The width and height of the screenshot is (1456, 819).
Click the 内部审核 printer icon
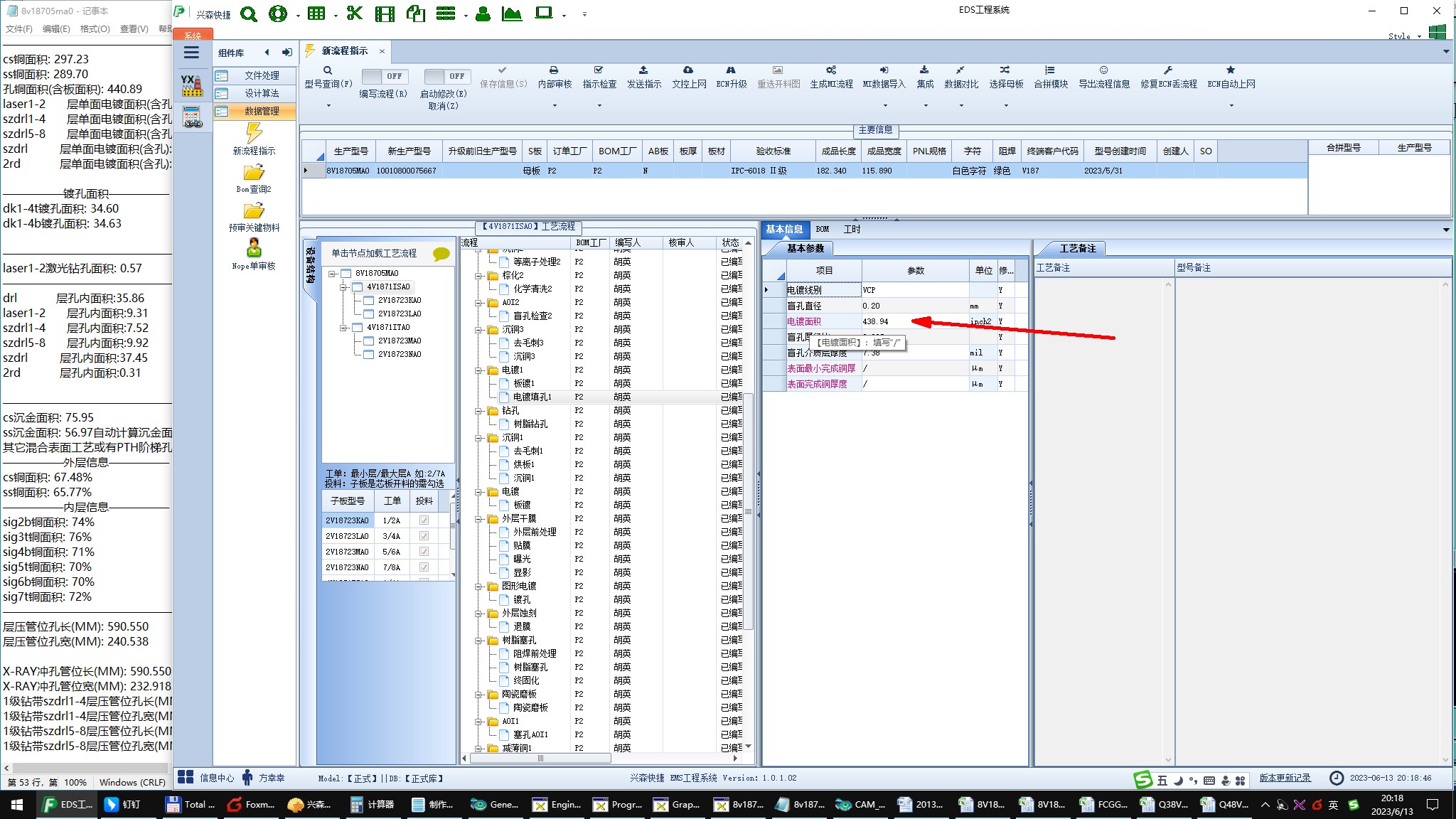[x=554, y=70]
